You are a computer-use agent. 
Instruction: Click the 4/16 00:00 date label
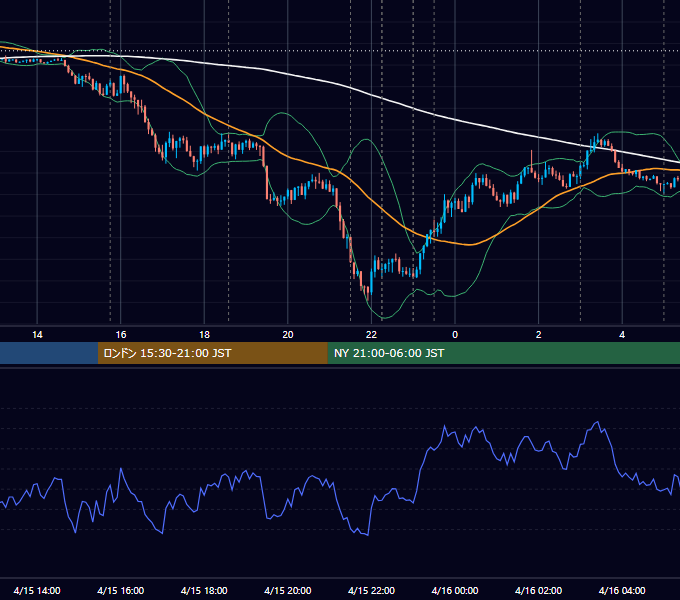tap(455, 590)
